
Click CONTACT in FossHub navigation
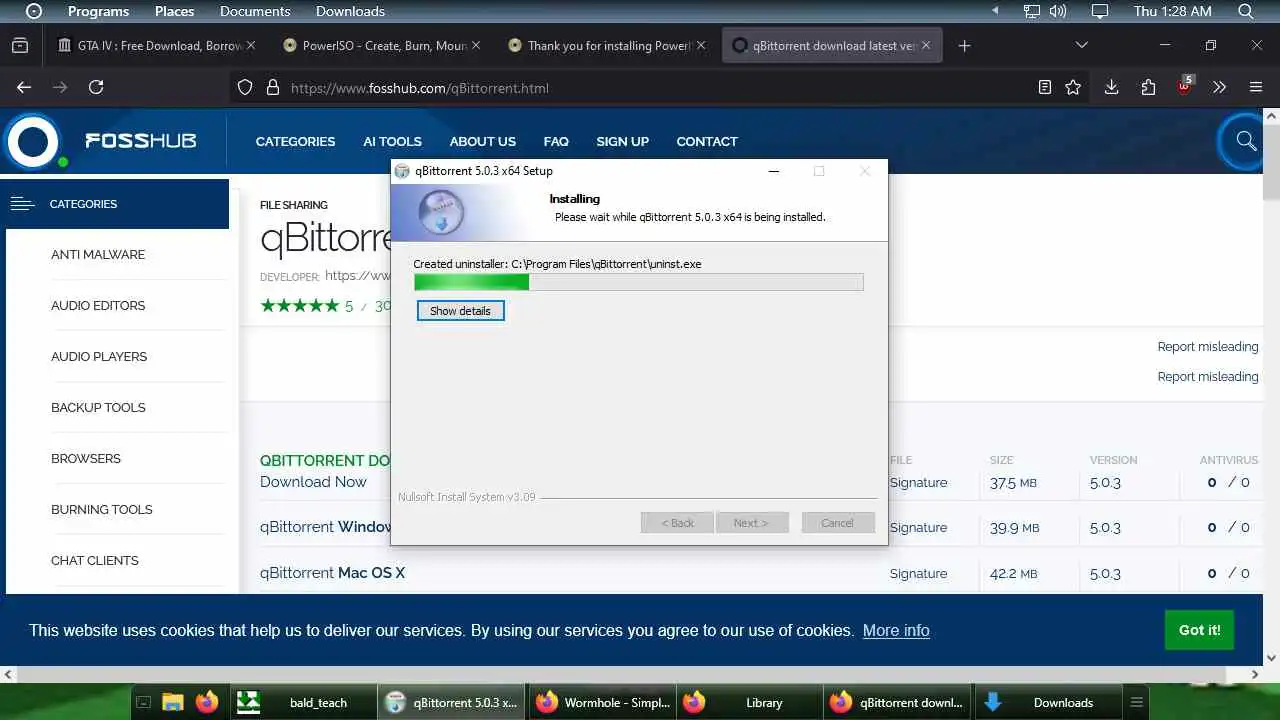point(706,141)
